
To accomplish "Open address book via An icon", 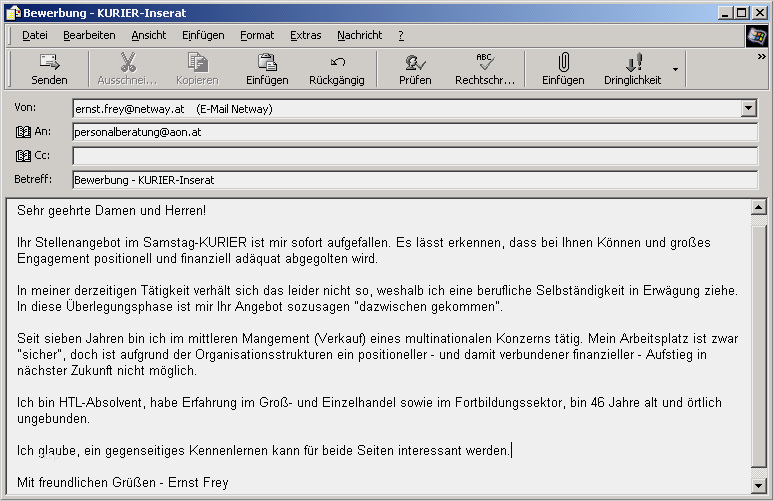I will 24,132.
